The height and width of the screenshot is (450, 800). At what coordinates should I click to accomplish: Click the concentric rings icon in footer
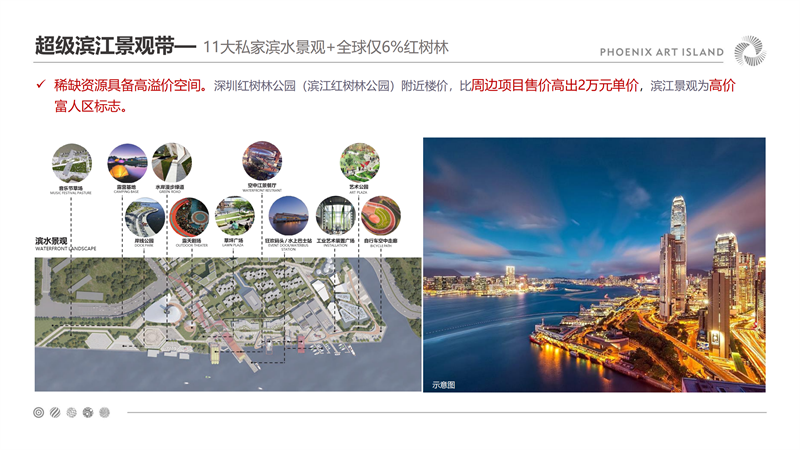[x=38, y=412]
